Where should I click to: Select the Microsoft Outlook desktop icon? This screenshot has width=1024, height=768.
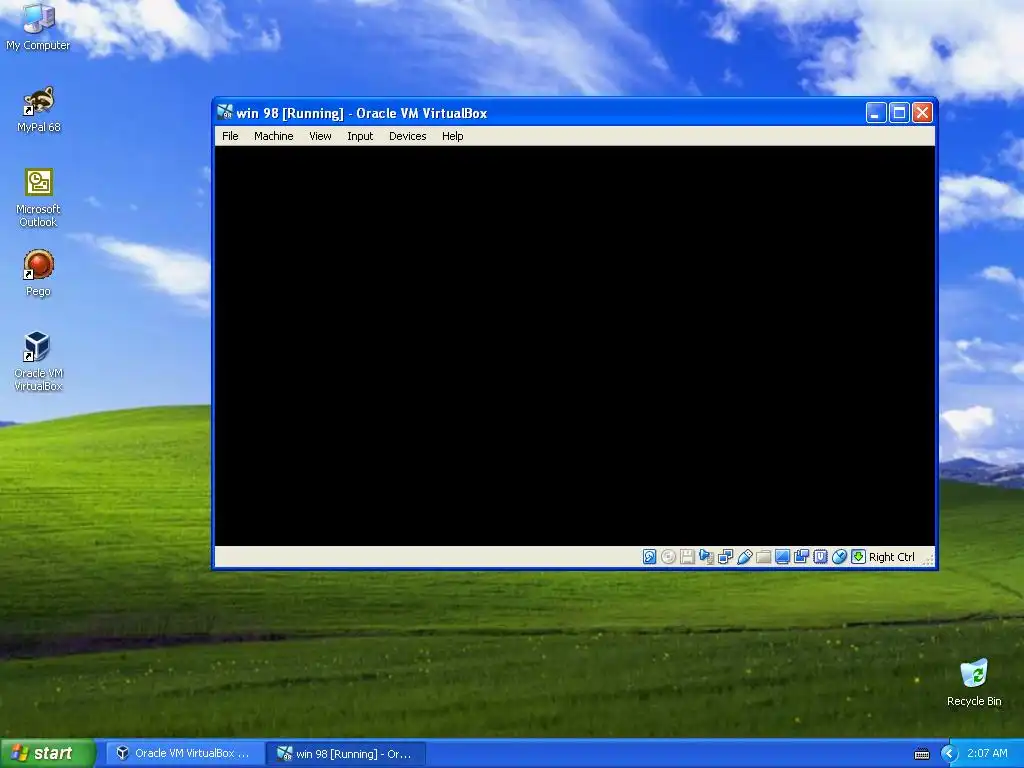(x=39, y=198)
